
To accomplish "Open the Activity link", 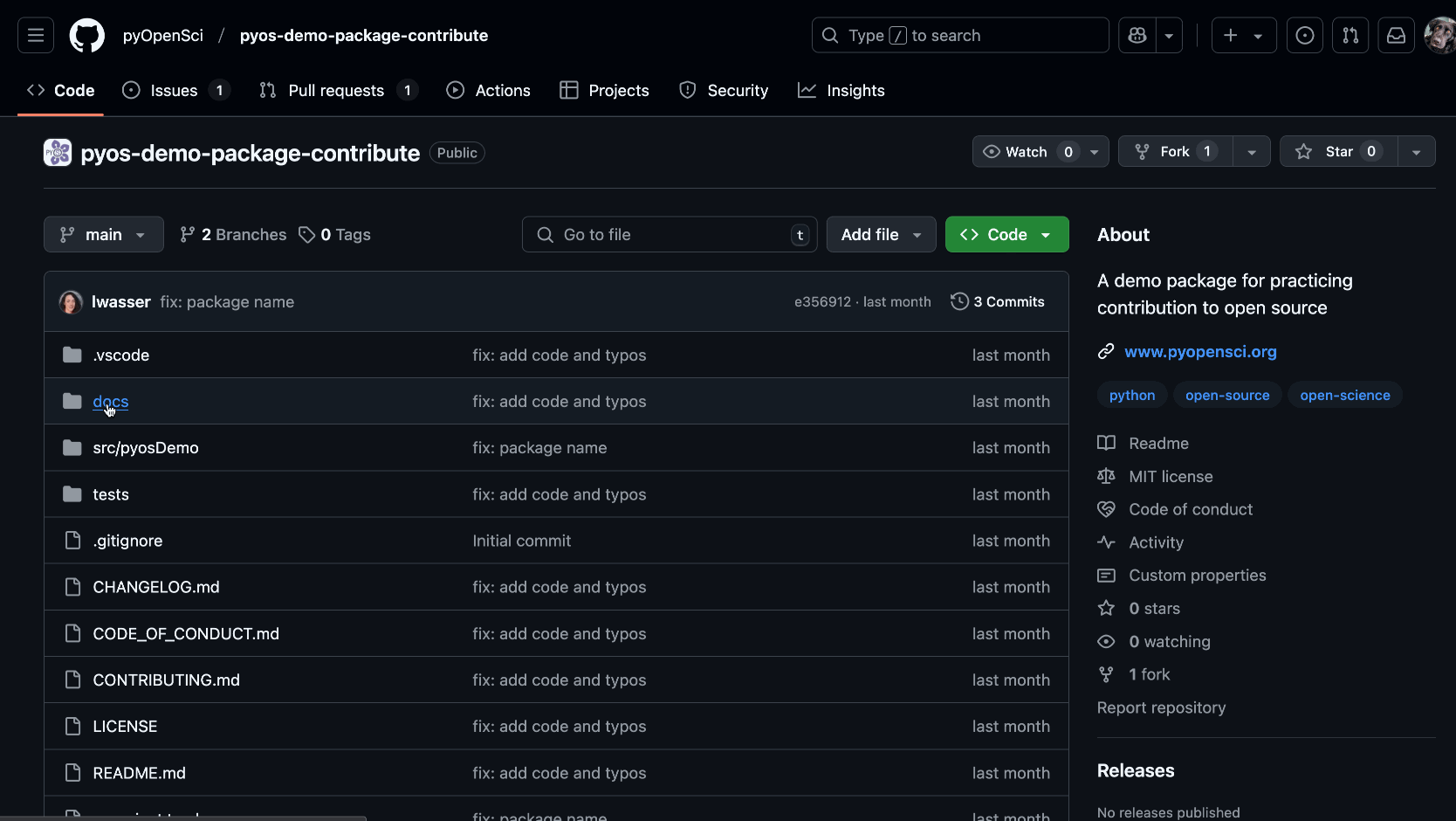I will coord(1141,542).
